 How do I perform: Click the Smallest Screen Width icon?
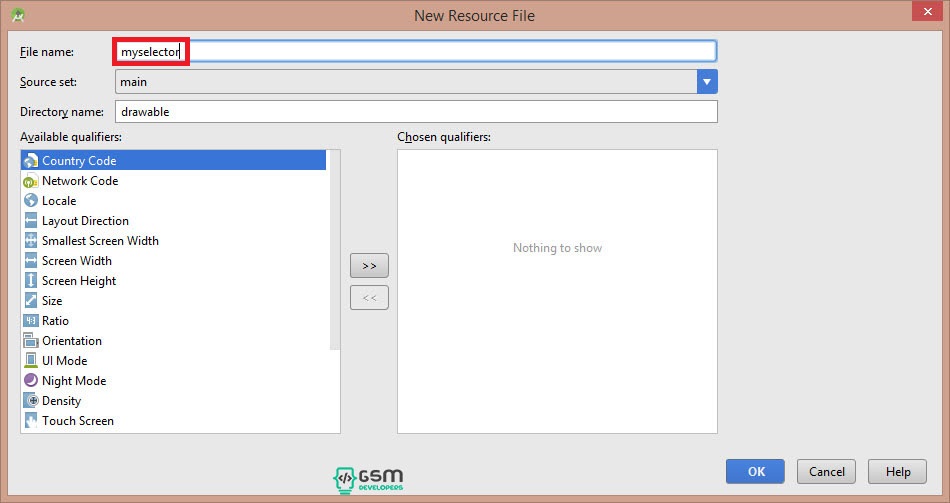(x=30, y=241)
